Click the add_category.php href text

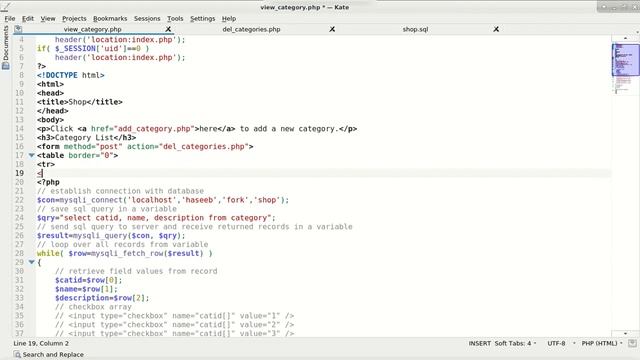pos(154,129)
